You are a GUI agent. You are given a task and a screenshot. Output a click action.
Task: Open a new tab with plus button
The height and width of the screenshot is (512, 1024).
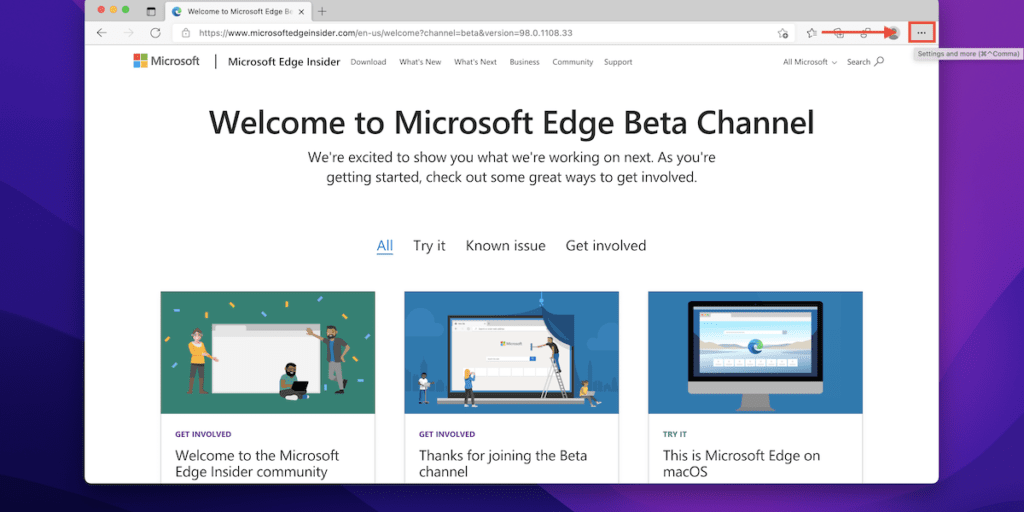point(322,11)
